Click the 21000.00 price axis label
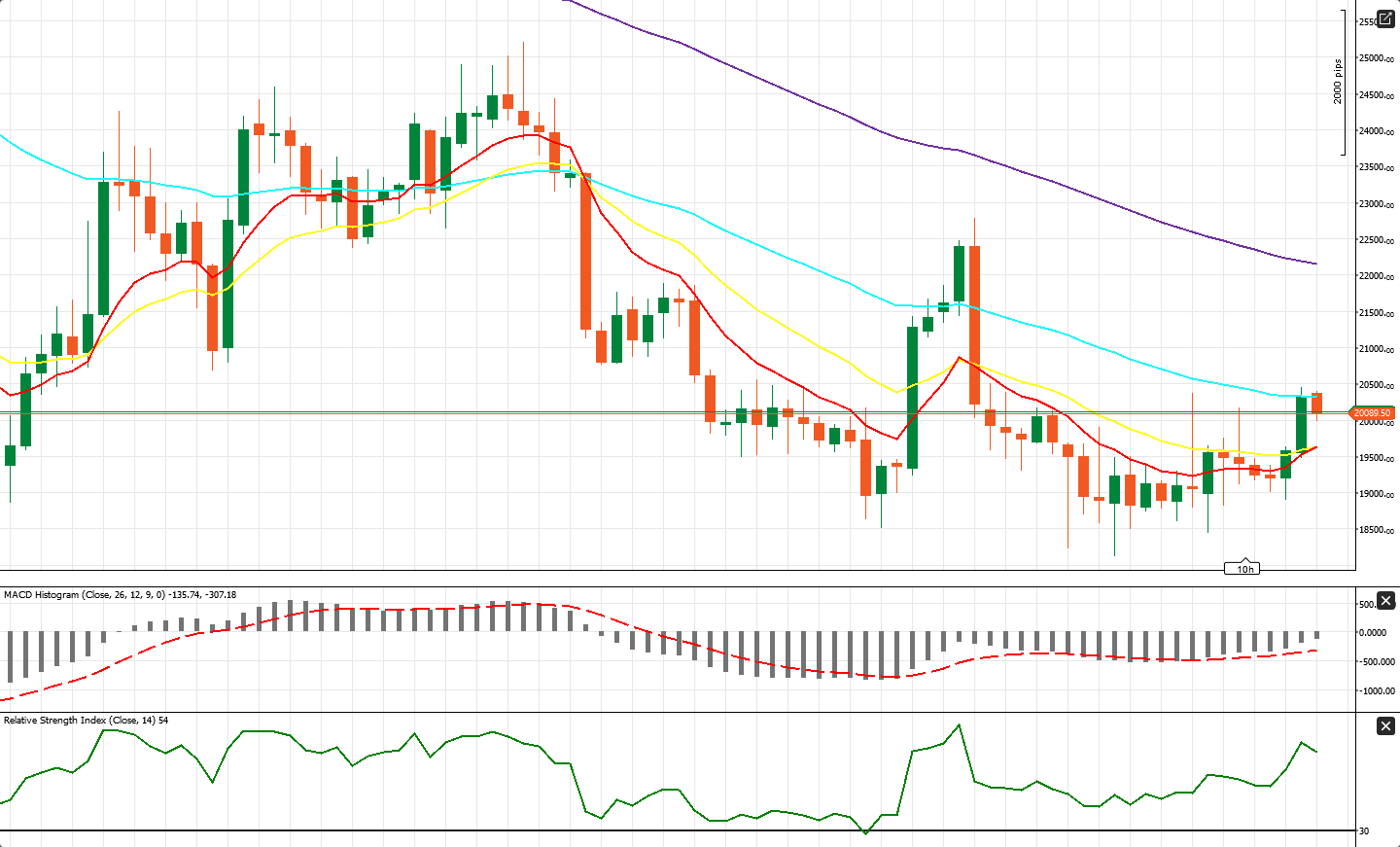 pos(1377,349)
